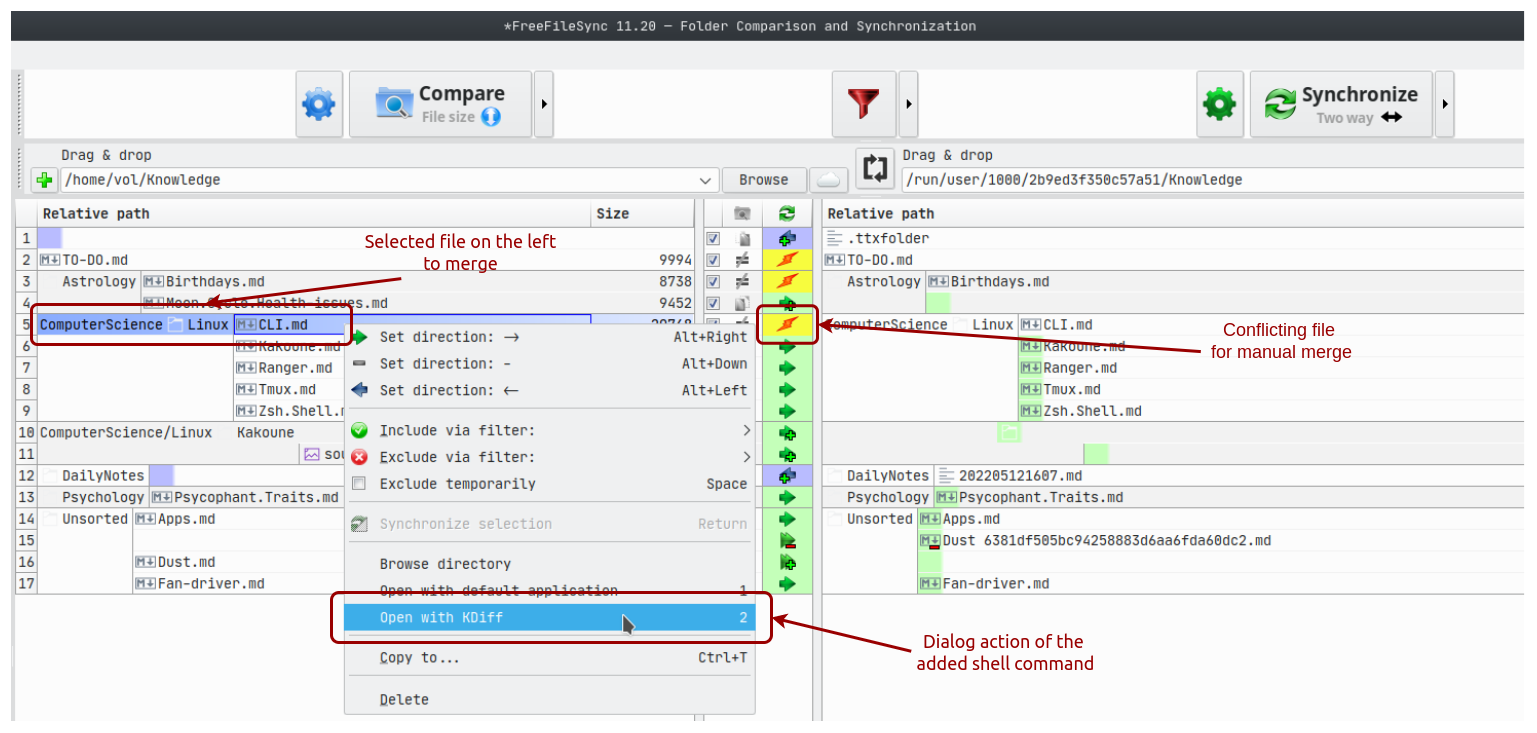
Task: Open comparison settings via blue gear icon
Action: click(x=318, y=104)
